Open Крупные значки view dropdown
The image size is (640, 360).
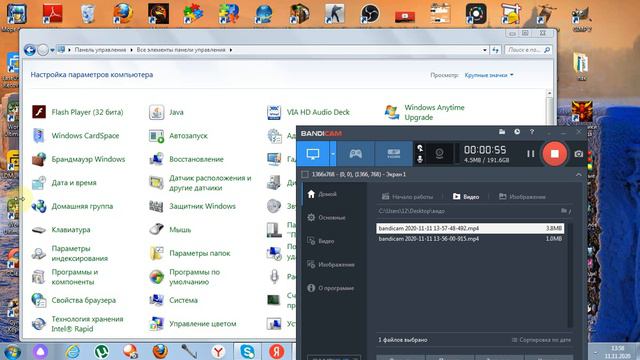489,75
